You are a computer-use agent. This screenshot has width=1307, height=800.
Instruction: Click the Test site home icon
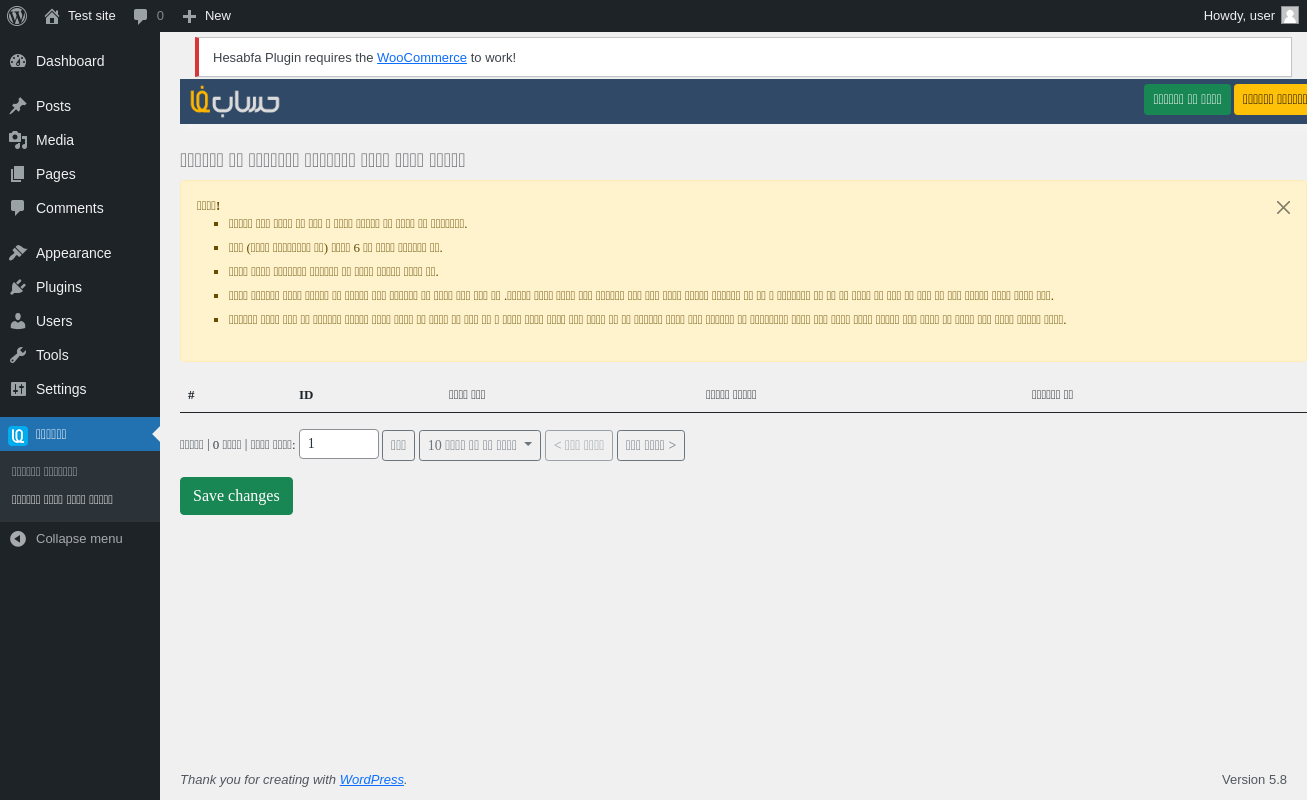[52, 16]
